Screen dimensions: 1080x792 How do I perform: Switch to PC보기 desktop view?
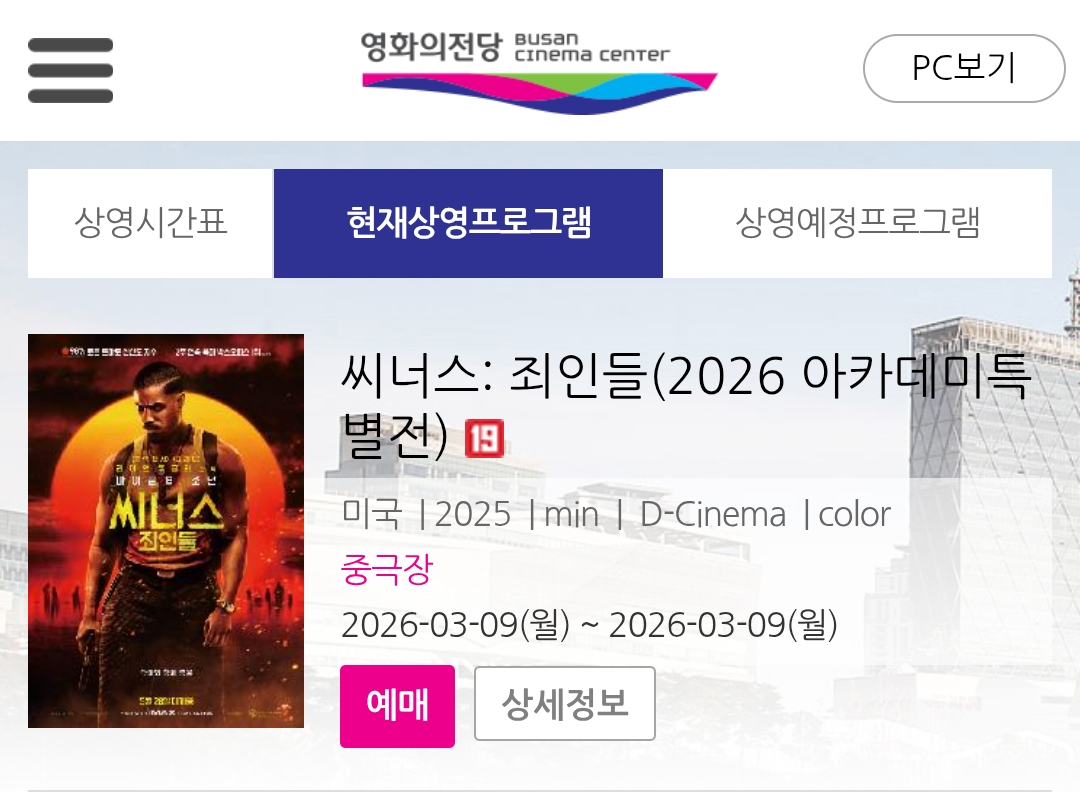click(964, 68)
